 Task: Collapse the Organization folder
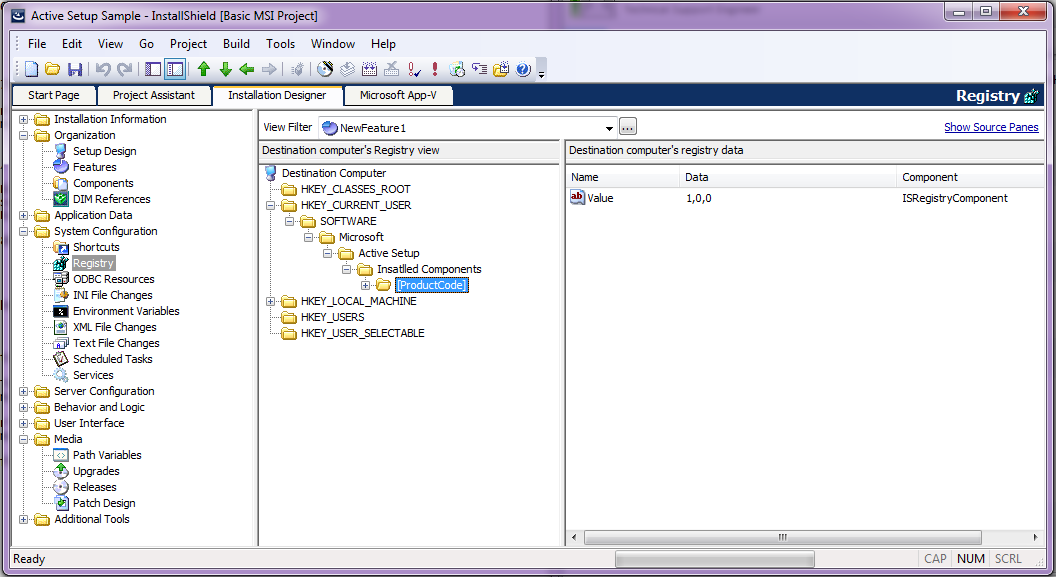click(x=24, y=135)
